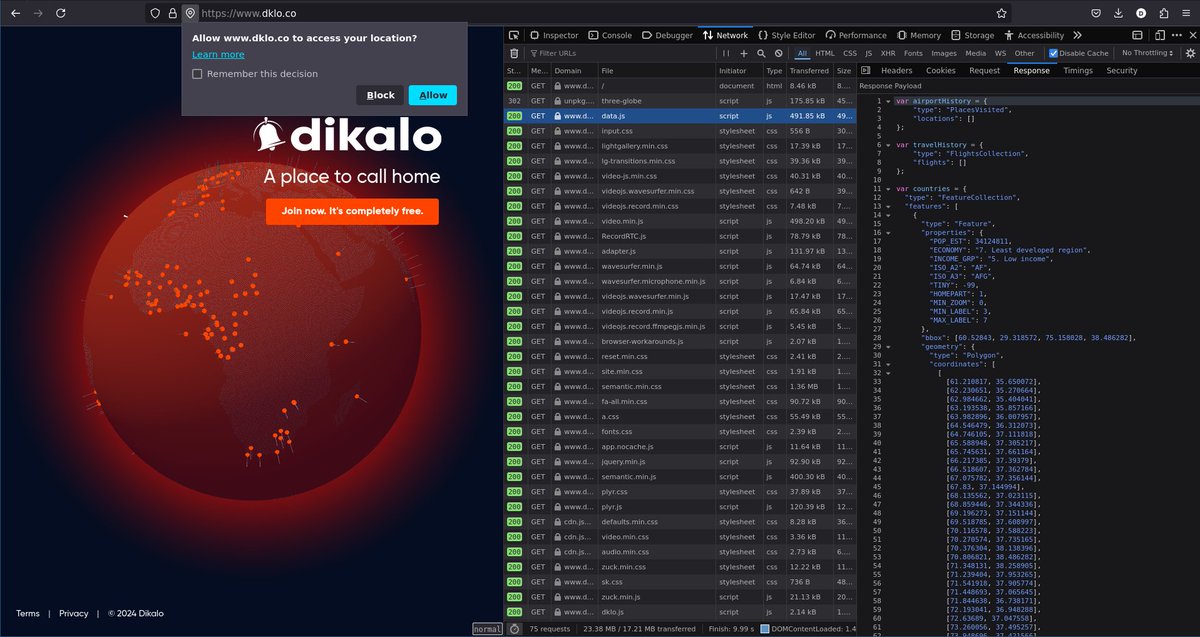Screen dimensions: 1200x637
Task: Click Join now. It's completely free.
Action: [352, 211]
